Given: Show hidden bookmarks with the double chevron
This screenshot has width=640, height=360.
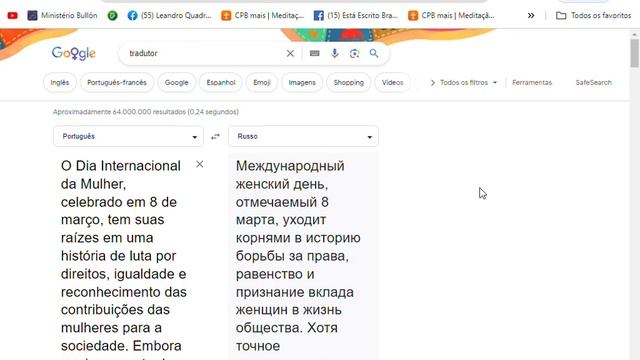Looking at the screenshot, I should pos(531,16).
